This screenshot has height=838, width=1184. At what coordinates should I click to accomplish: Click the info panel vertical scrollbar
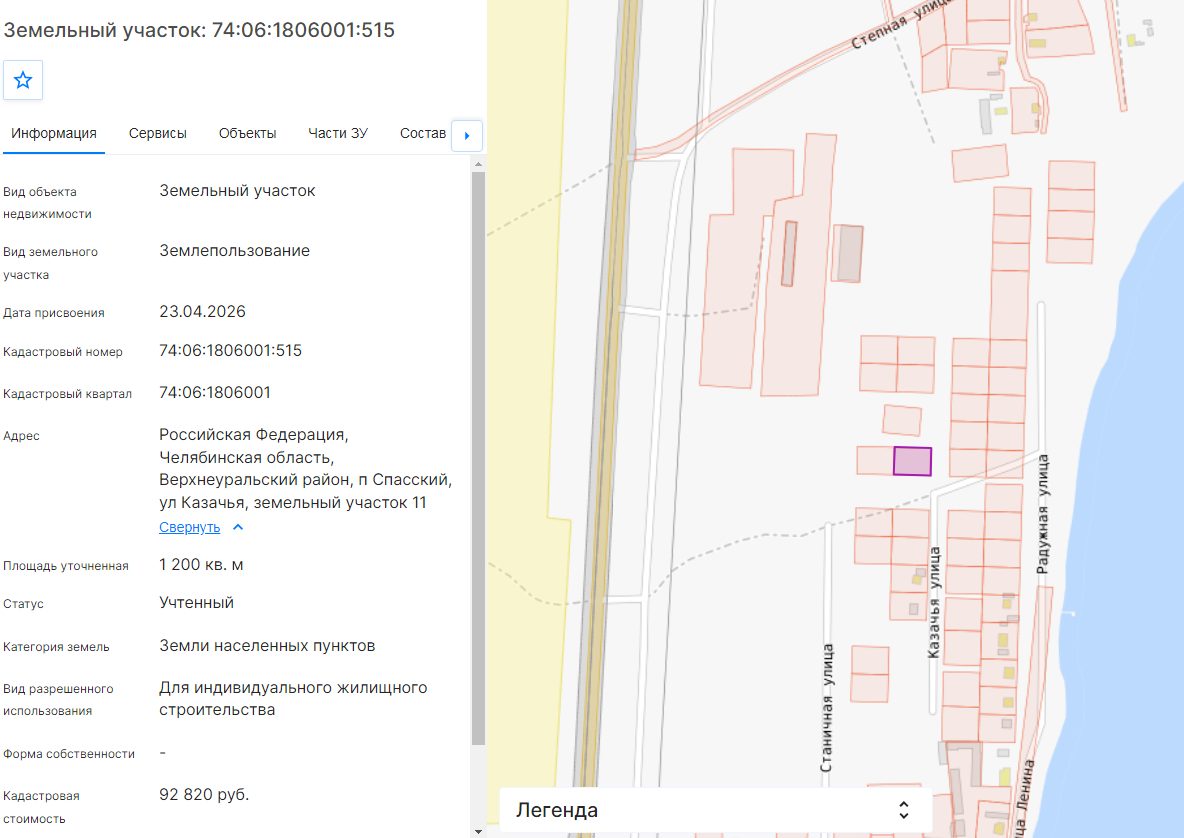tap(478, 458)
